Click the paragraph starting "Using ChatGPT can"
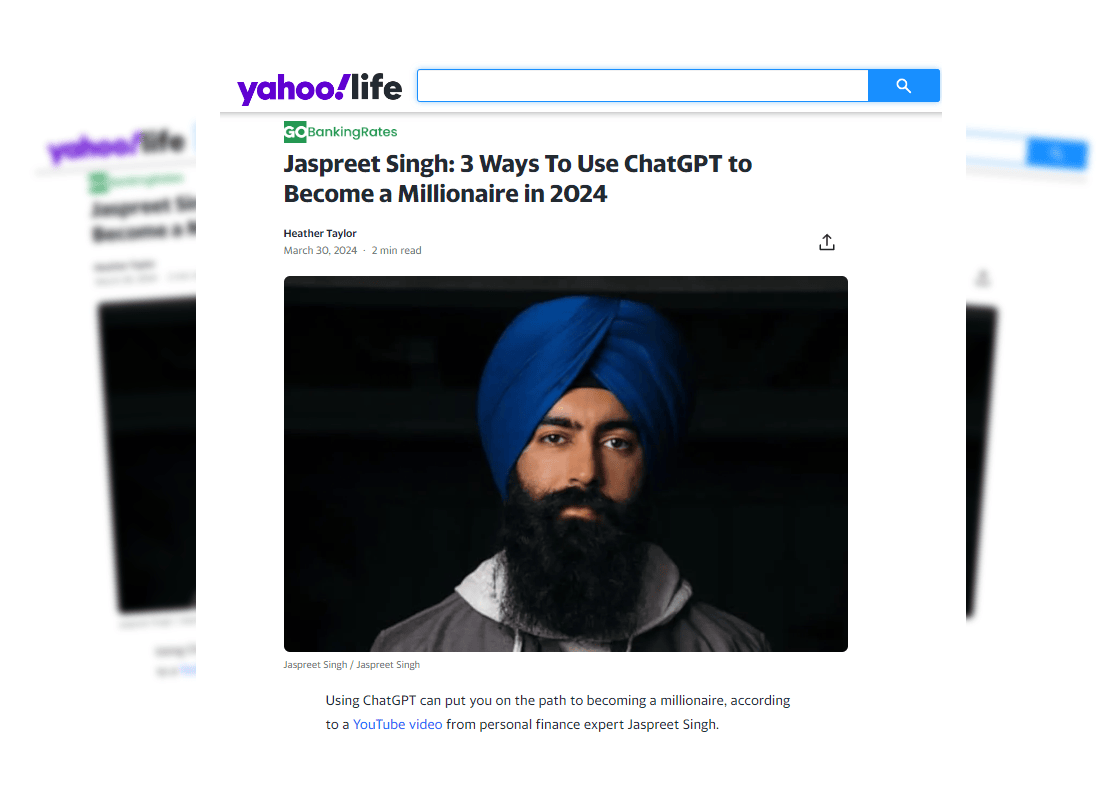The height and width of the screenshot is (806, 1120). click(558, 712)
